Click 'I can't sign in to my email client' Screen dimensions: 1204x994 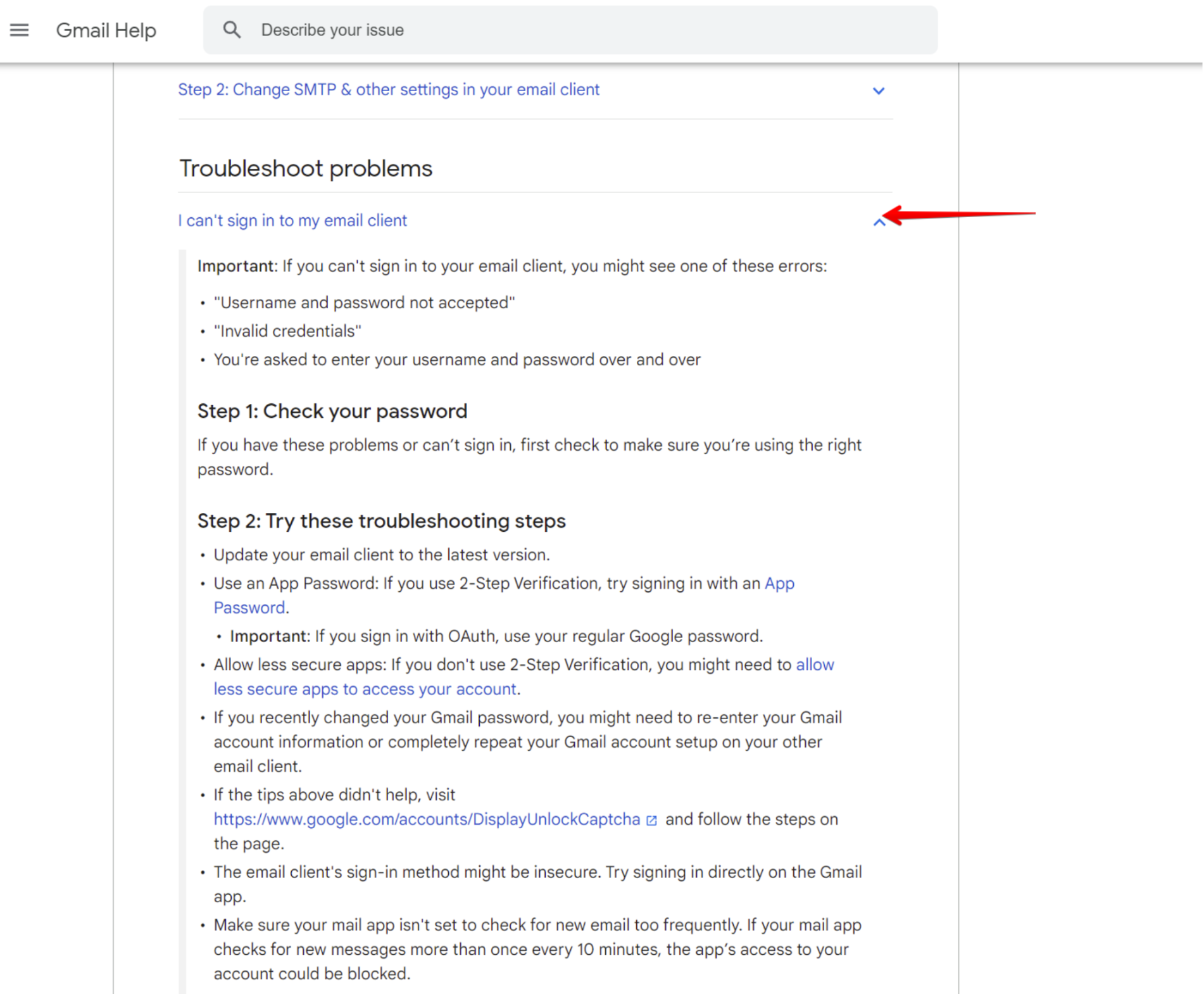[x=292, y=220]
